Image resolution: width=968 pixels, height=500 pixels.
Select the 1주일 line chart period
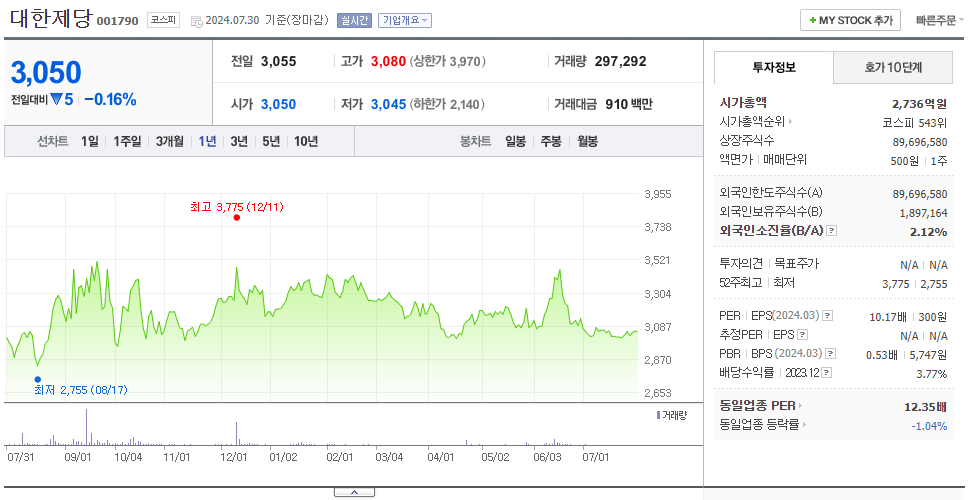click(127, 141)
